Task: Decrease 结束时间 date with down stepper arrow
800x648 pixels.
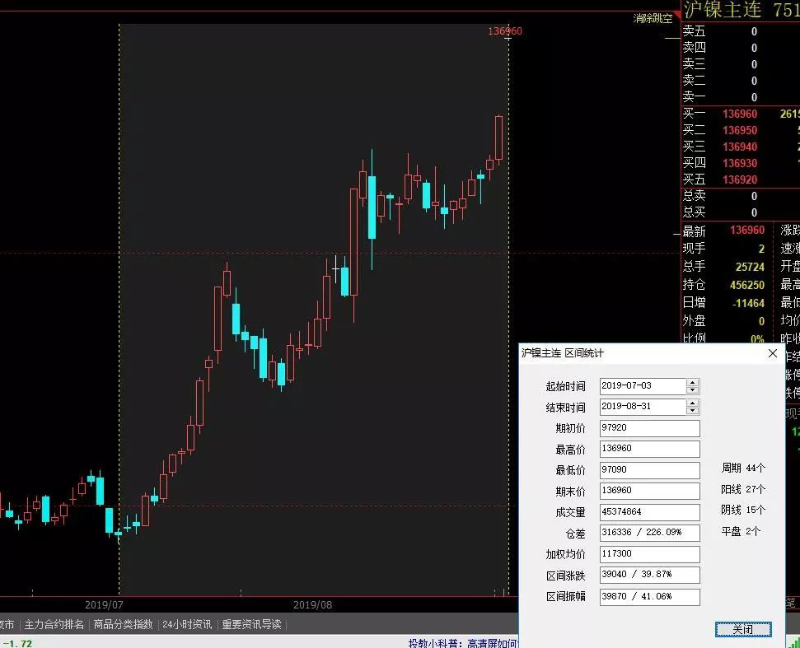Action: click(x=693, y=411)
